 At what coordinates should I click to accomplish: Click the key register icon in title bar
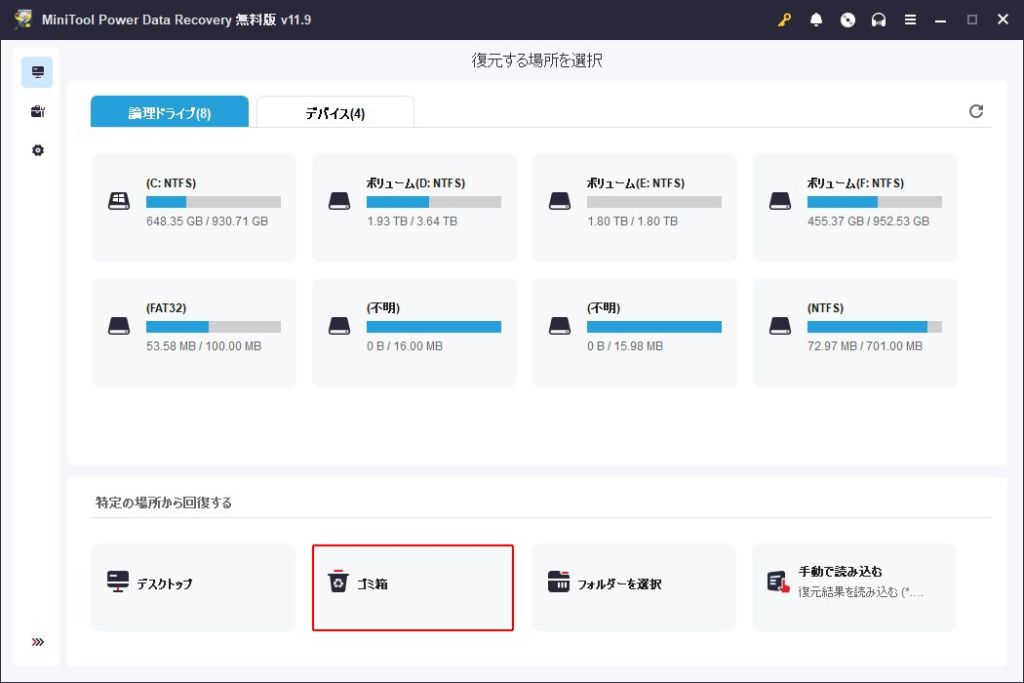tap(785, 20)
